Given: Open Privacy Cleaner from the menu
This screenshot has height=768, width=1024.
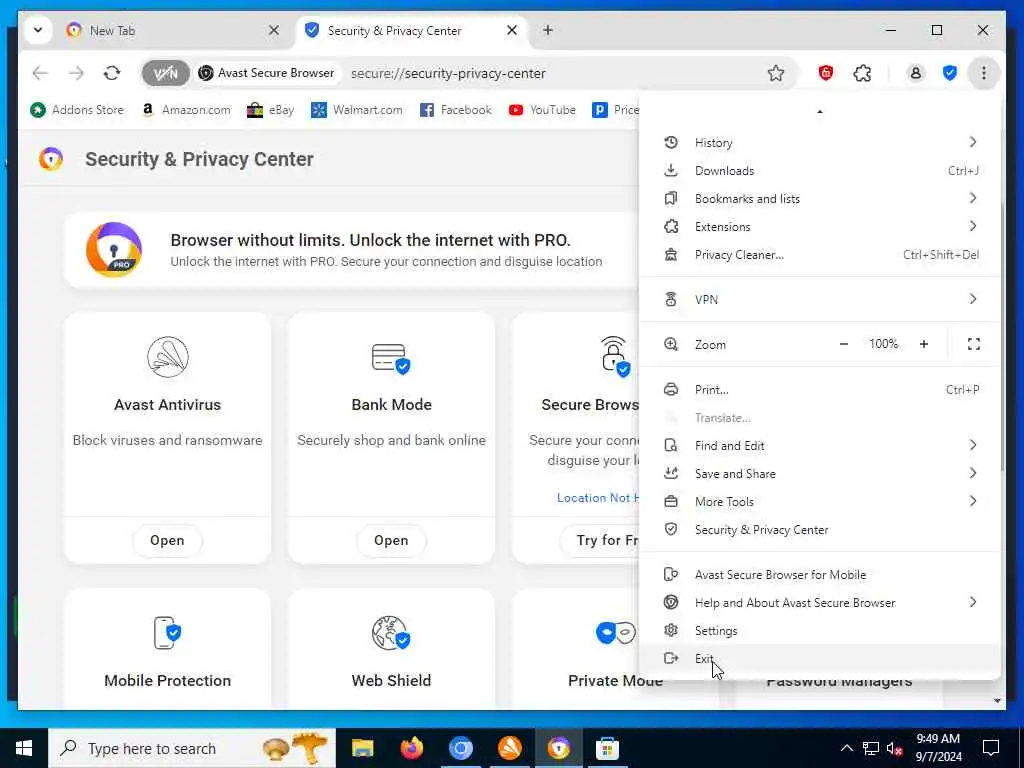Looking at the screenshot, I should pos(820,255).
